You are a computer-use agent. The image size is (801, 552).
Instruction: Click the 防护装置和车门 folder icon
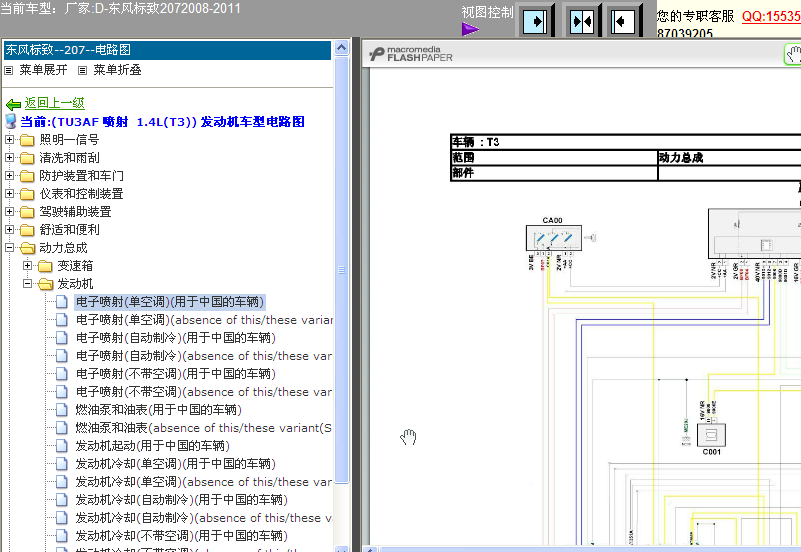[x=27, y=176]
